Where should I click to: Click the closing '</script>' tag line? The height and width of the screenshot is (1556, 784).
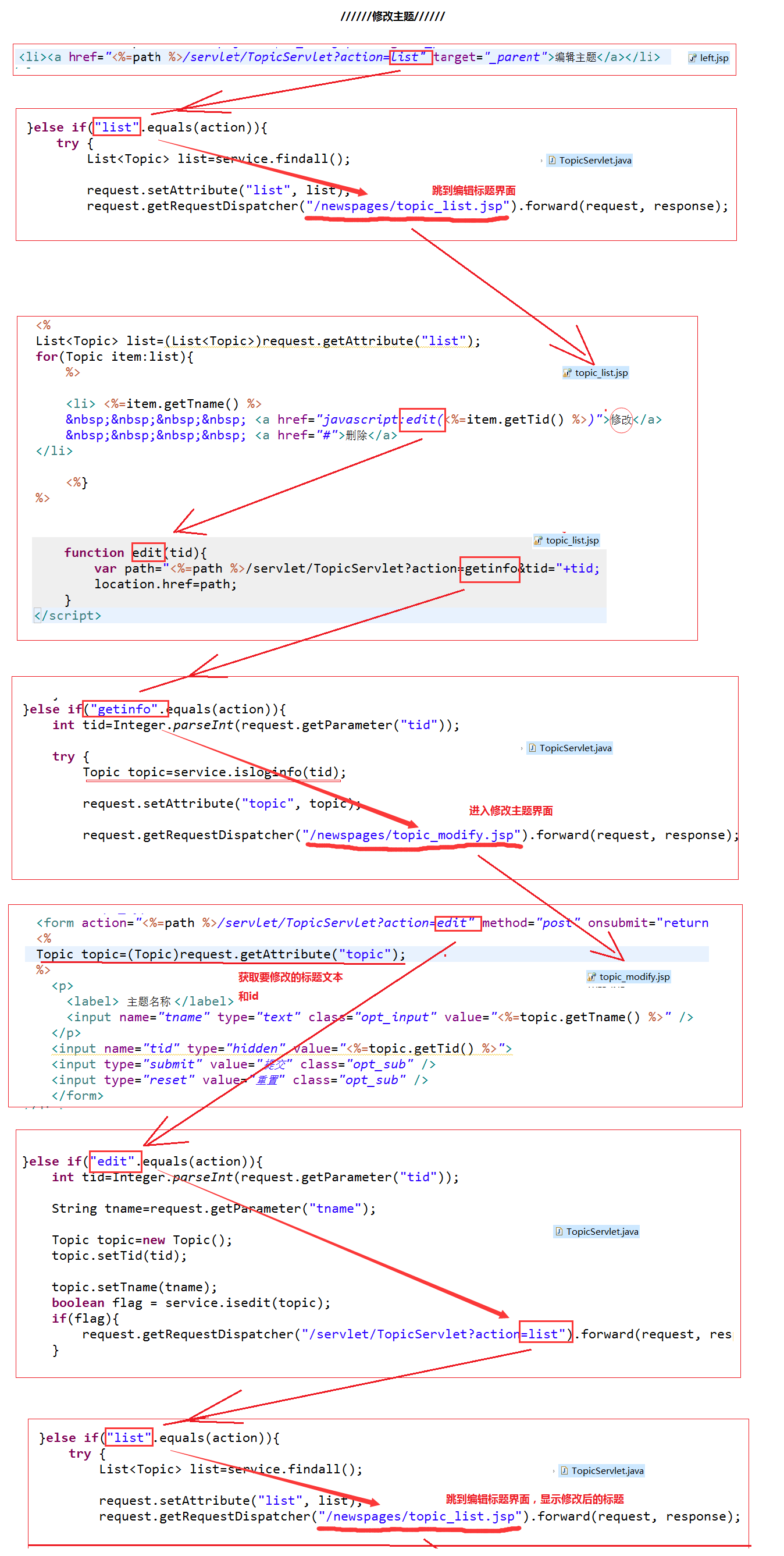pyautogui.click(x=67, y=615)
